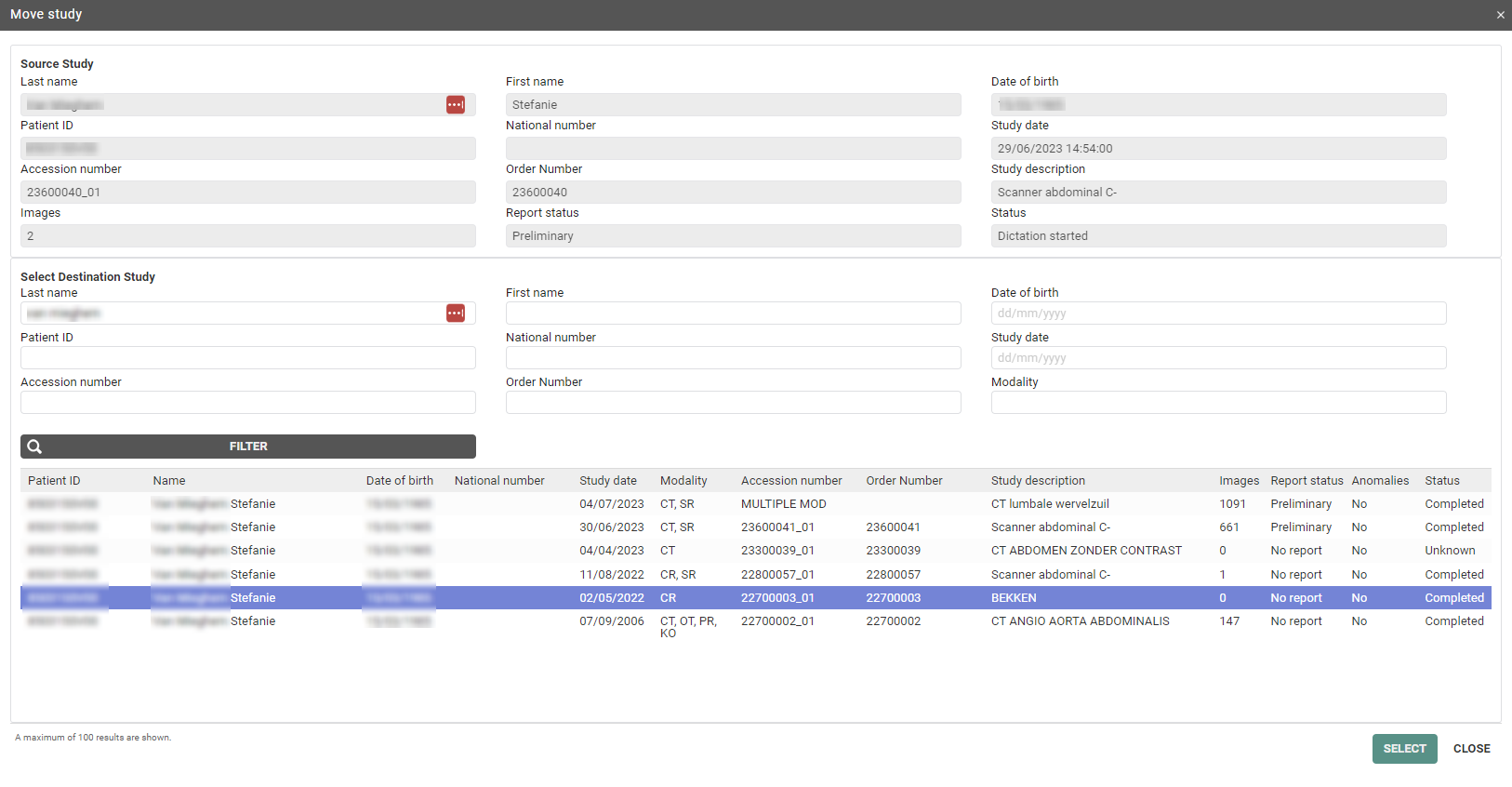Click the SELECT button
Image resolution: width=1512 pixels, height=787 pixels.
[1404, 749]
